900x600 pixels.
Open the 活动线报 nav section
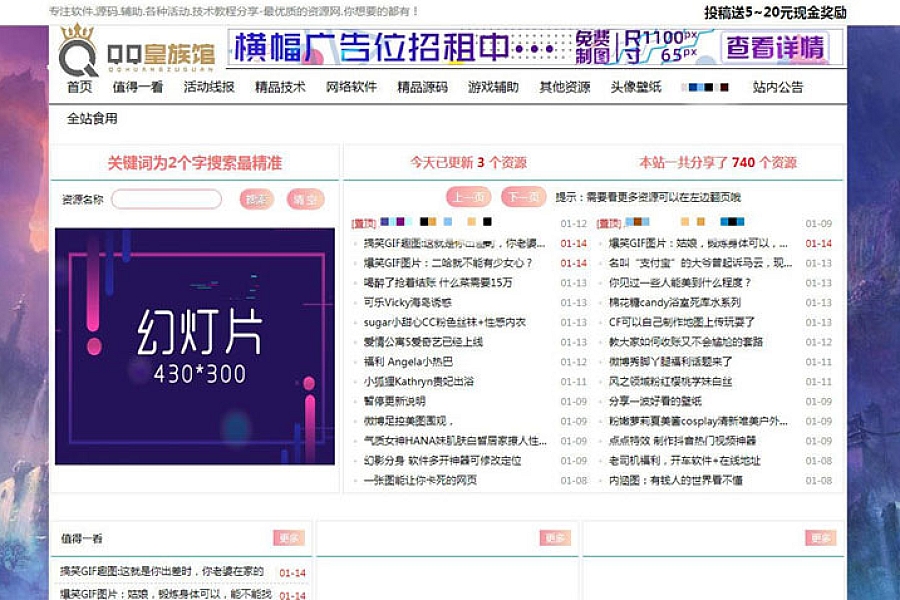209,87
